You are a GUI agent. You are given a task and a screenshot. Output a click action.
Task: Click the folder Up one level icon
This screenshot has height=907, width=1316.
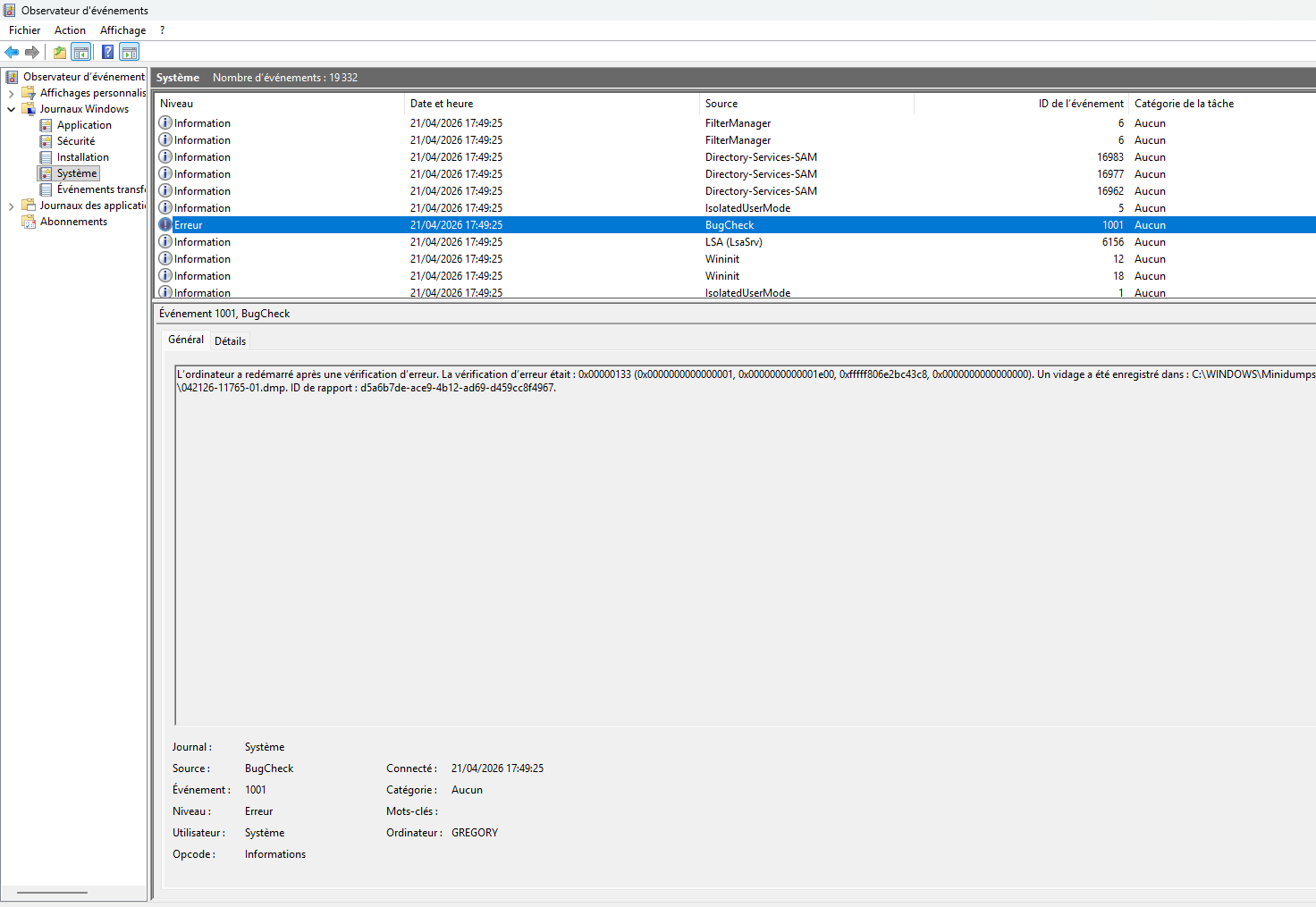tap(60, 52)
